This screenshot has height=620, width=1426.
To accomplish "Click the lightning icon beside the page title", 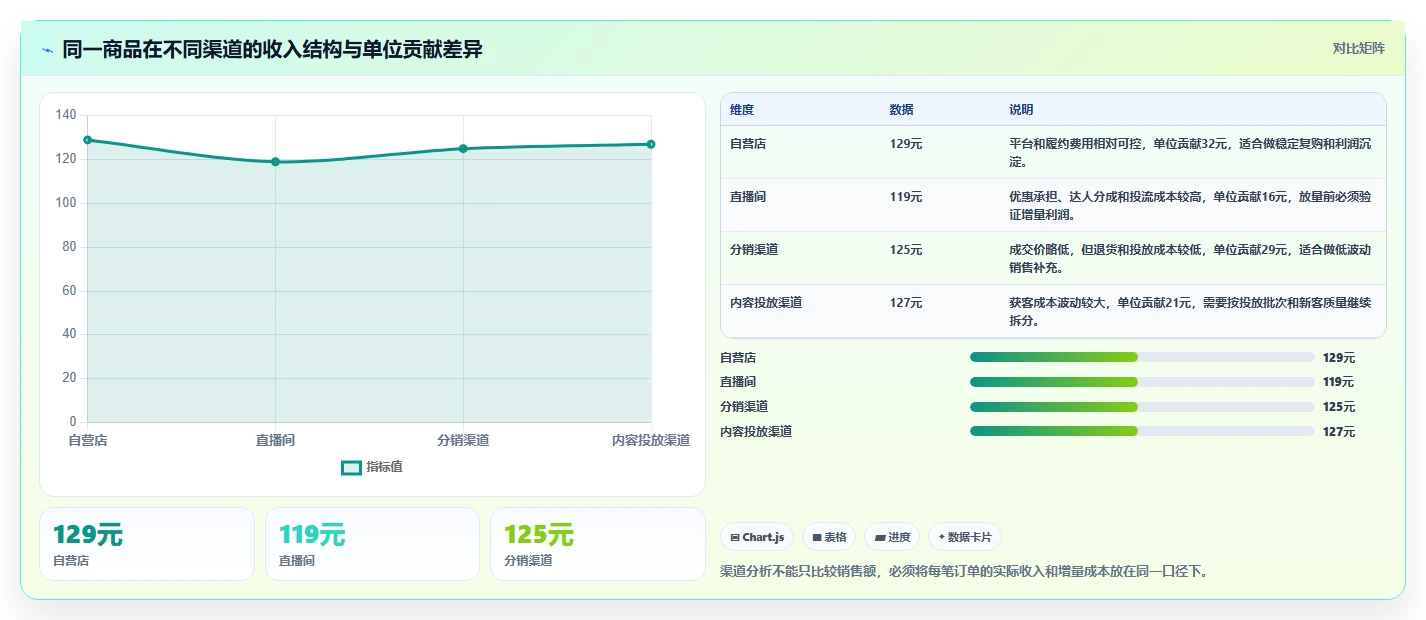I will (x=47, y=50).
